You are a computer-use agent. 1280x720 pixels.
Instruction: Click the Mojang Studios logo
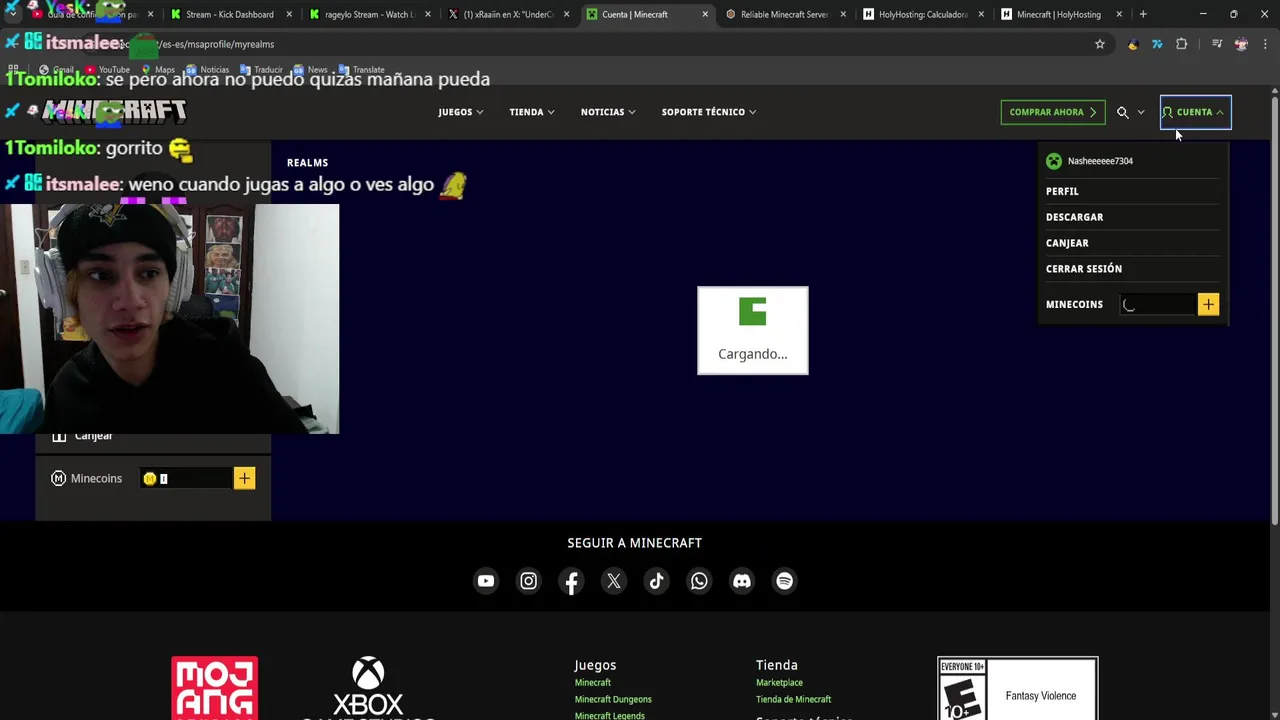click(214, 688)
